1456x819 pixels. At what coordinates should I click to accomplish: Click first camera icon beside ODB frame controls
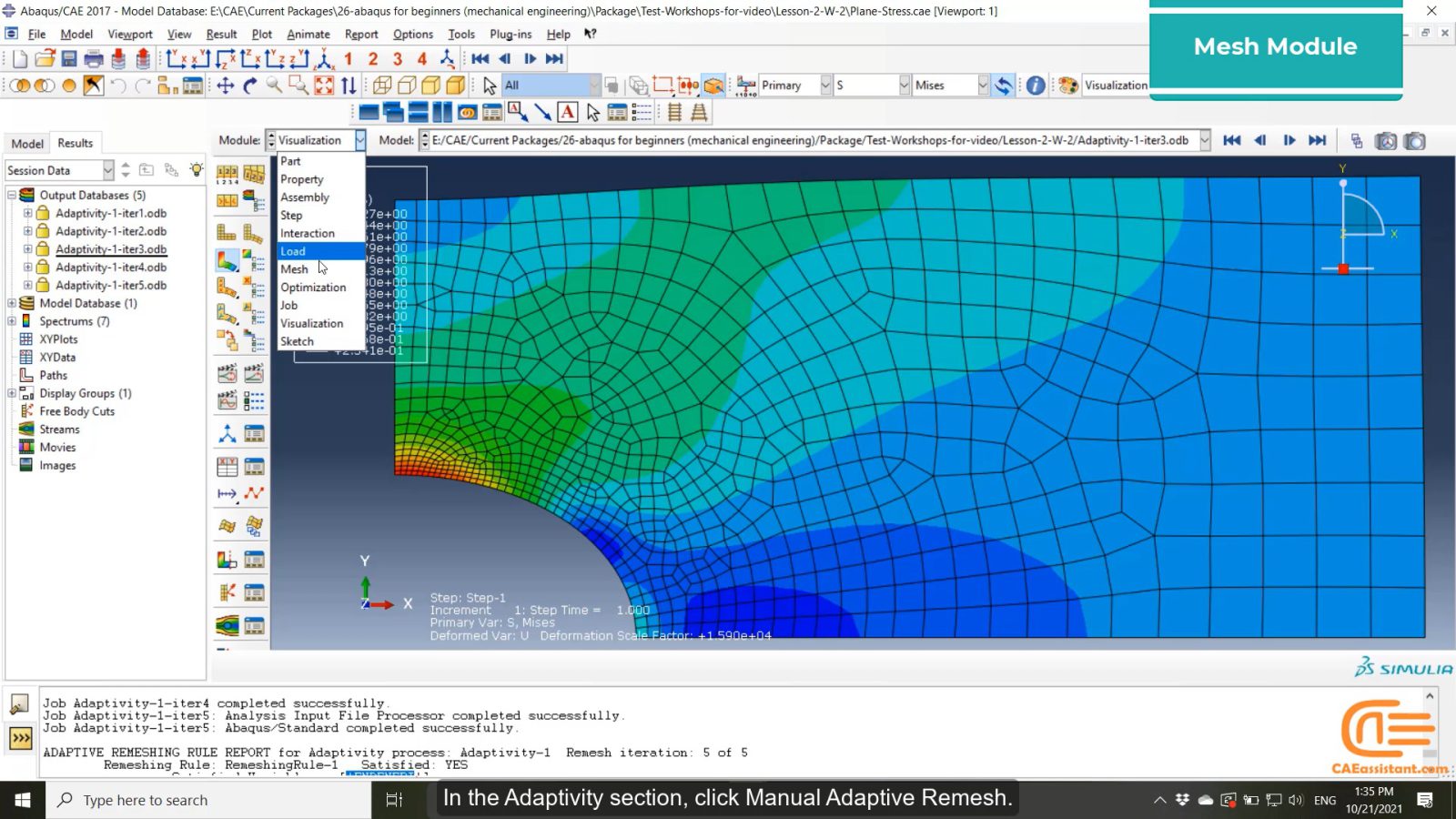click(1385, 141)
